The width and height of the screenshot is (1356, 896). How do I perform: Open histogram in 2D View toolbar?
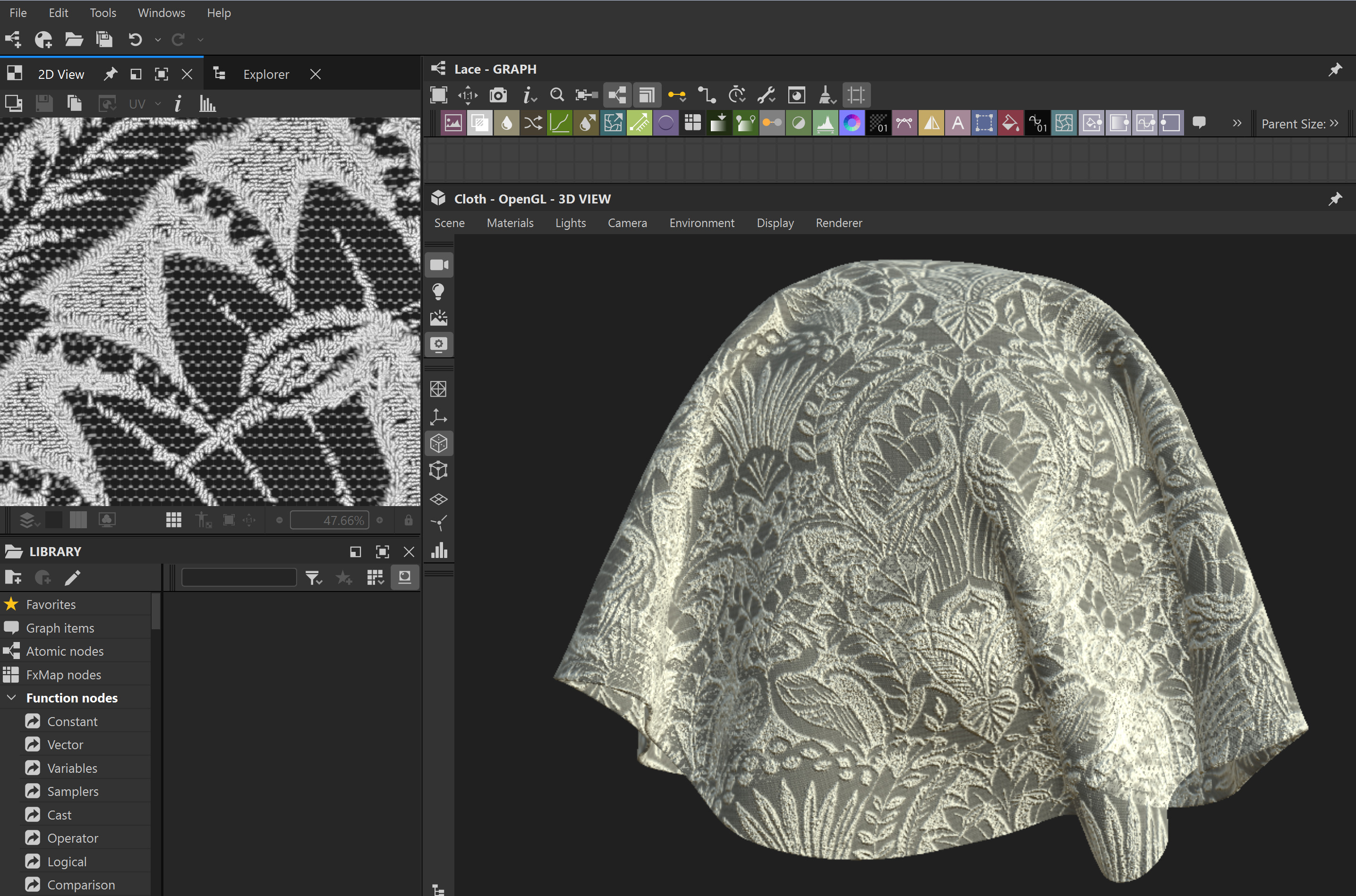(x=207, y=104)
